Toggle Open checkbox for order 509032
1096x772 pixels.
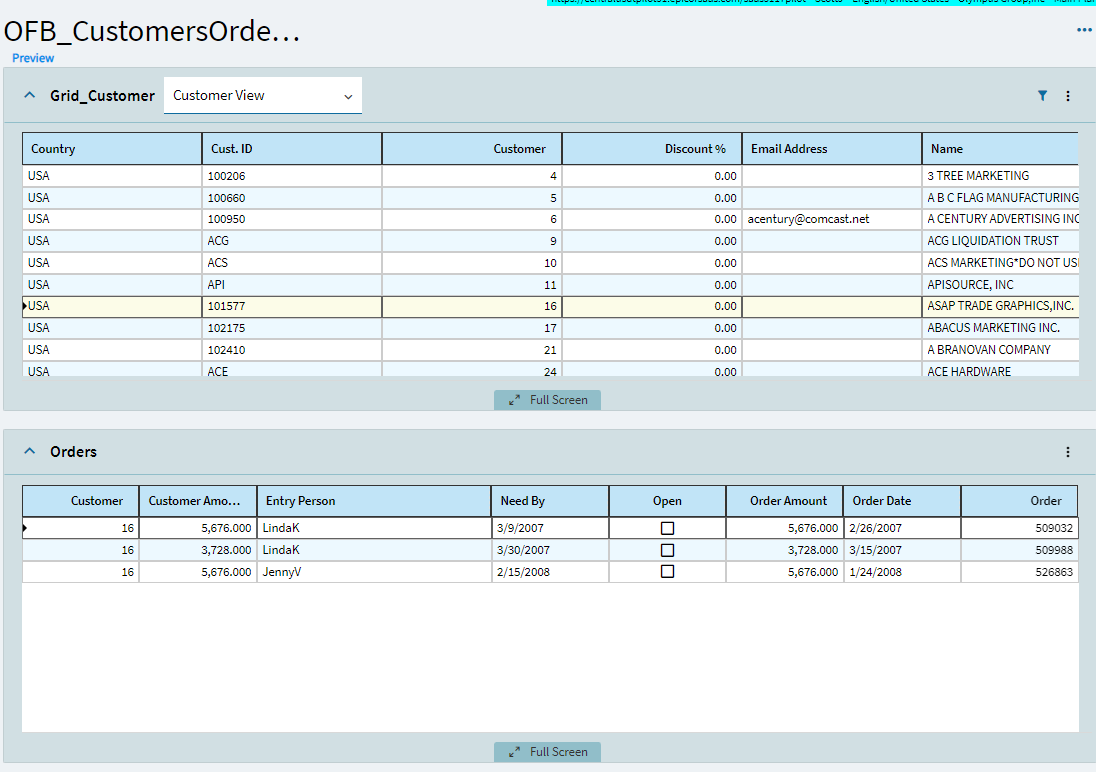[668, 528]
